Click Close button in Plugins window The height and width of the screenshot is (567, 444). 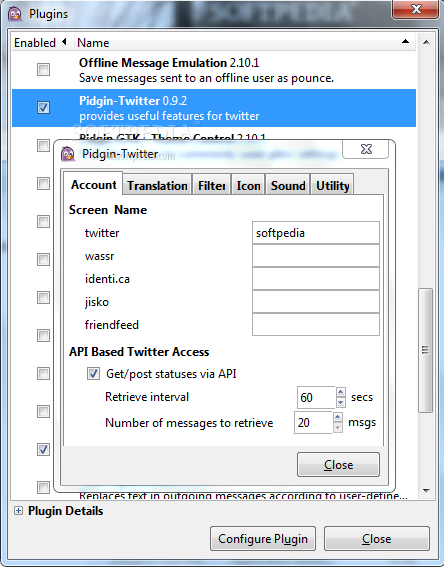(x=377, y=539)
